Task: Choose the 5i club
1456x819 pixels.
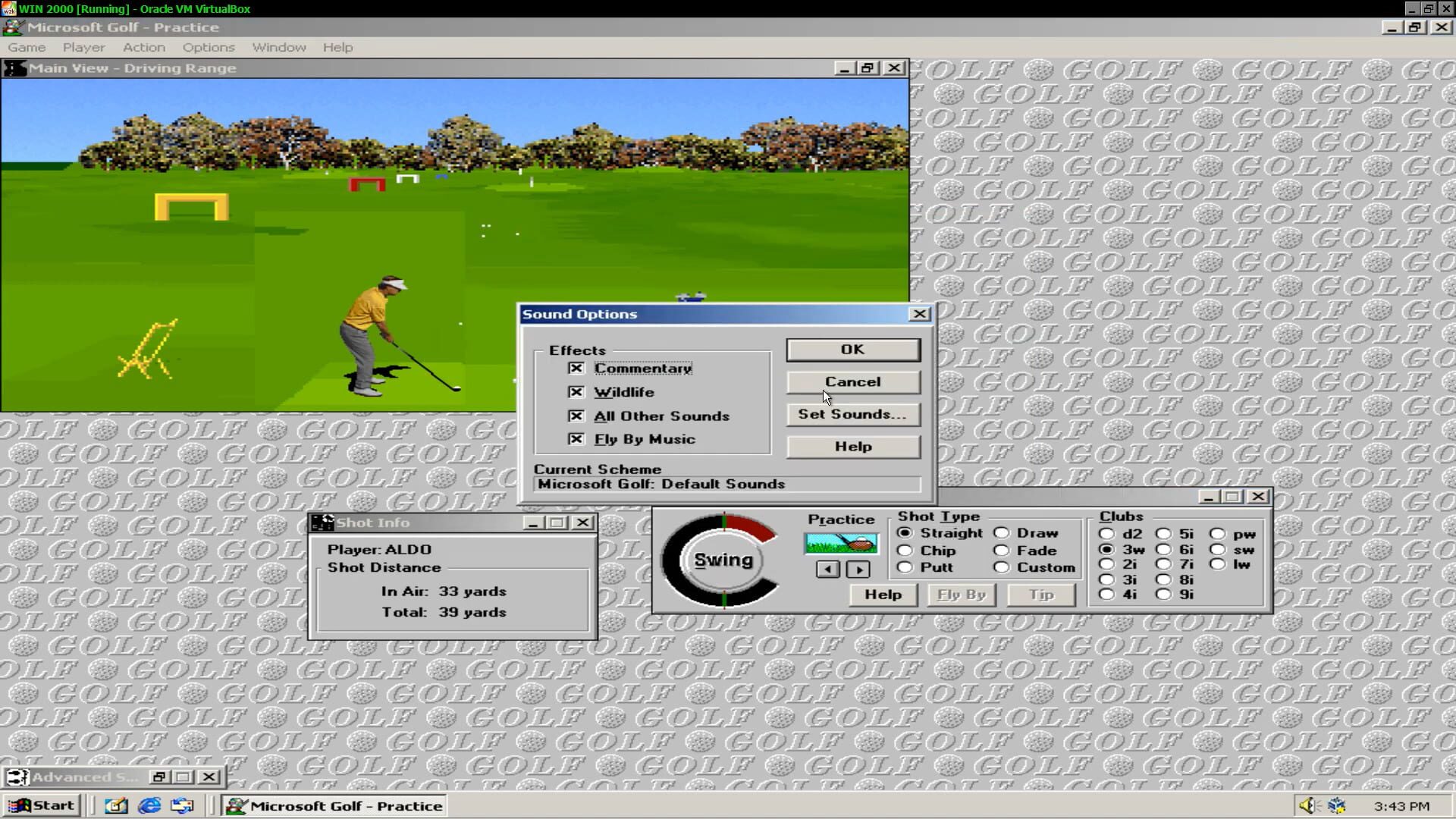Action: point(1163,534)
